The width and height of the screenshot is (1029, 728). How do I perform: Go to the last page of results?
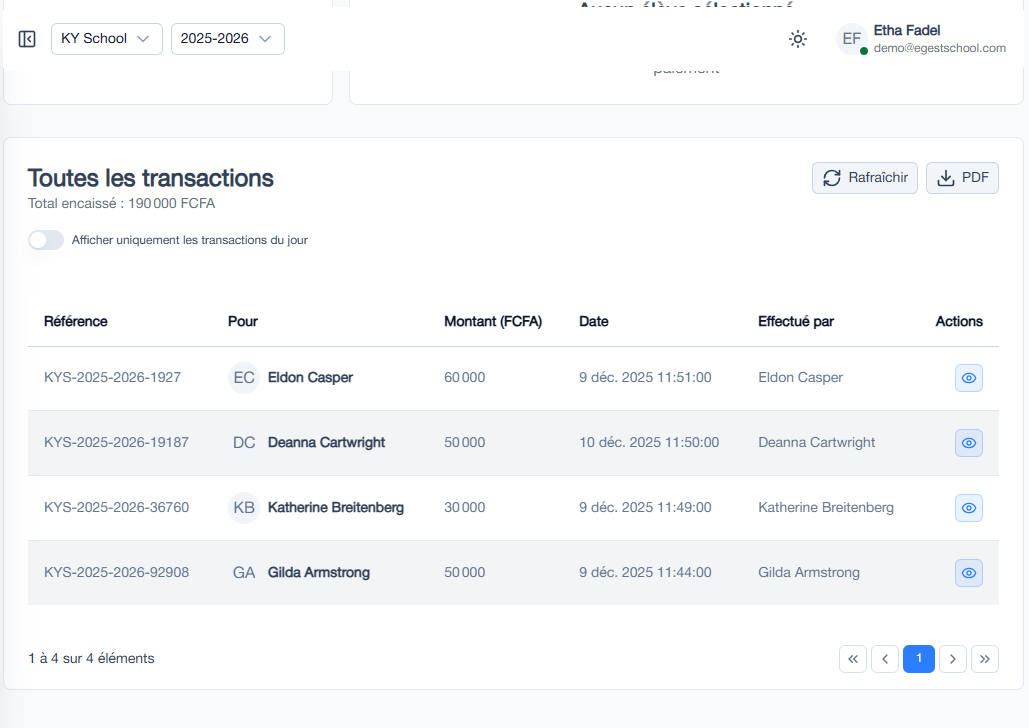point(985,658)
